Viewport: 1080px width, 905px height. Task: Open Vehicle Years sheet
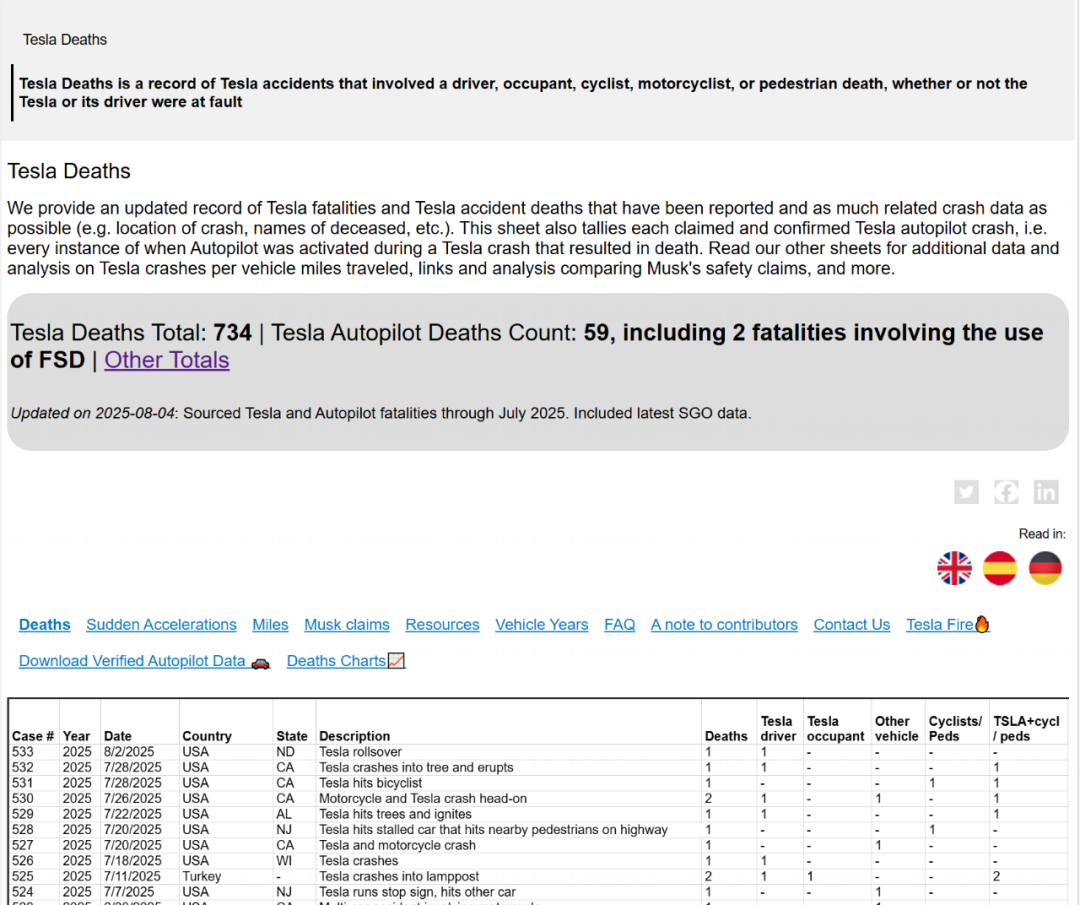(541, 625)
